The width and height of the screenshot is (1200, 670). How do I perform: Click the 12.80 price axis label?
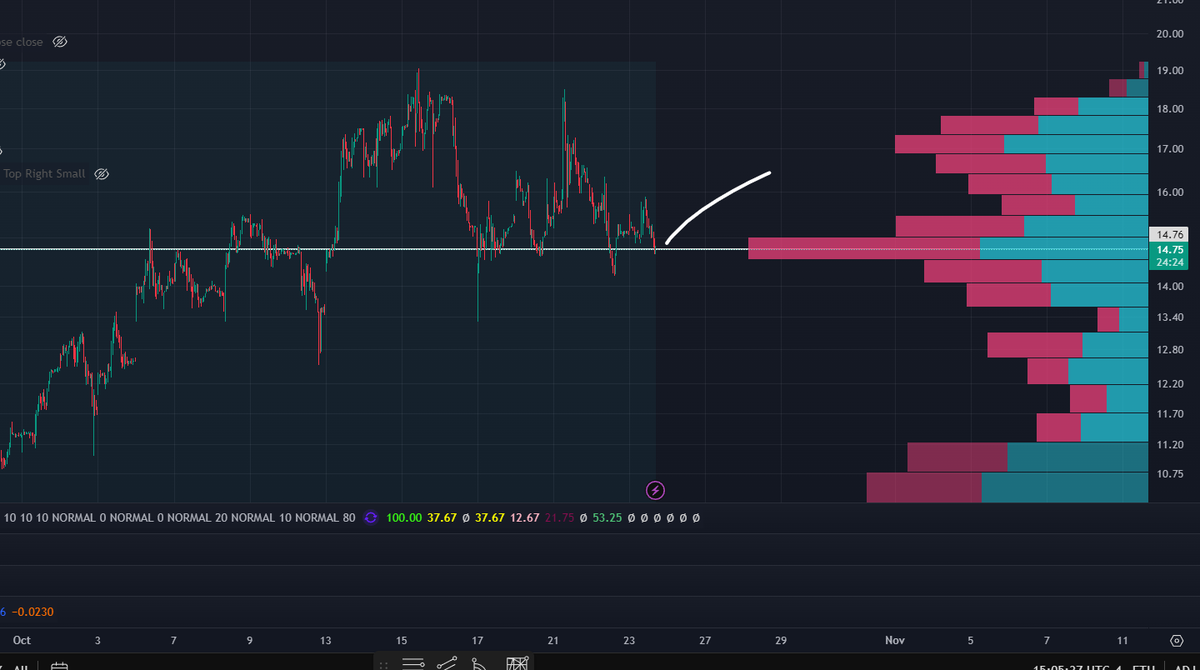pyautogui.click(x=1170, y=350)
